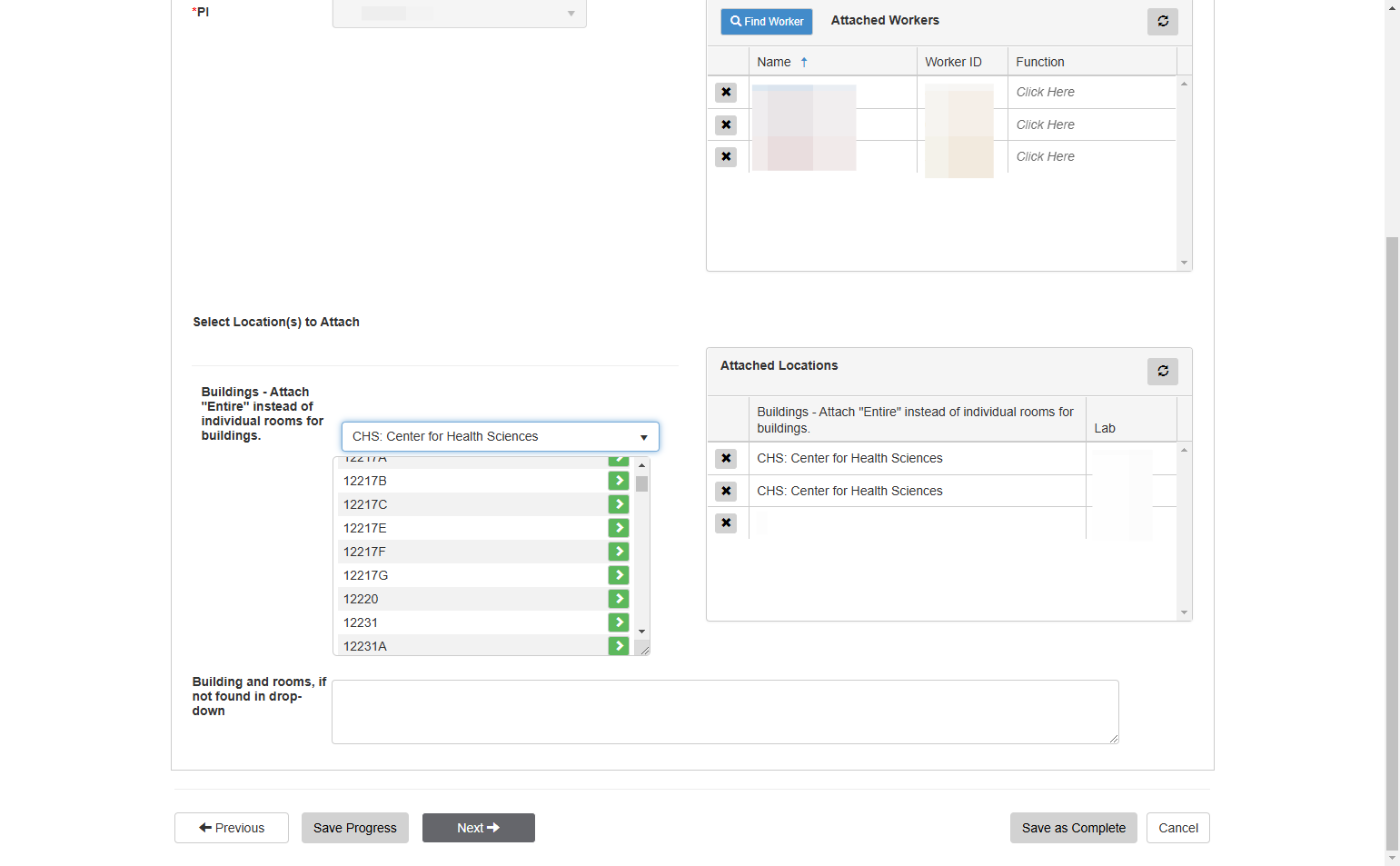Refresh the Attached Workers list
Image resolution: width=1400 pixels, height=866 pixels.
point(1162,21)
